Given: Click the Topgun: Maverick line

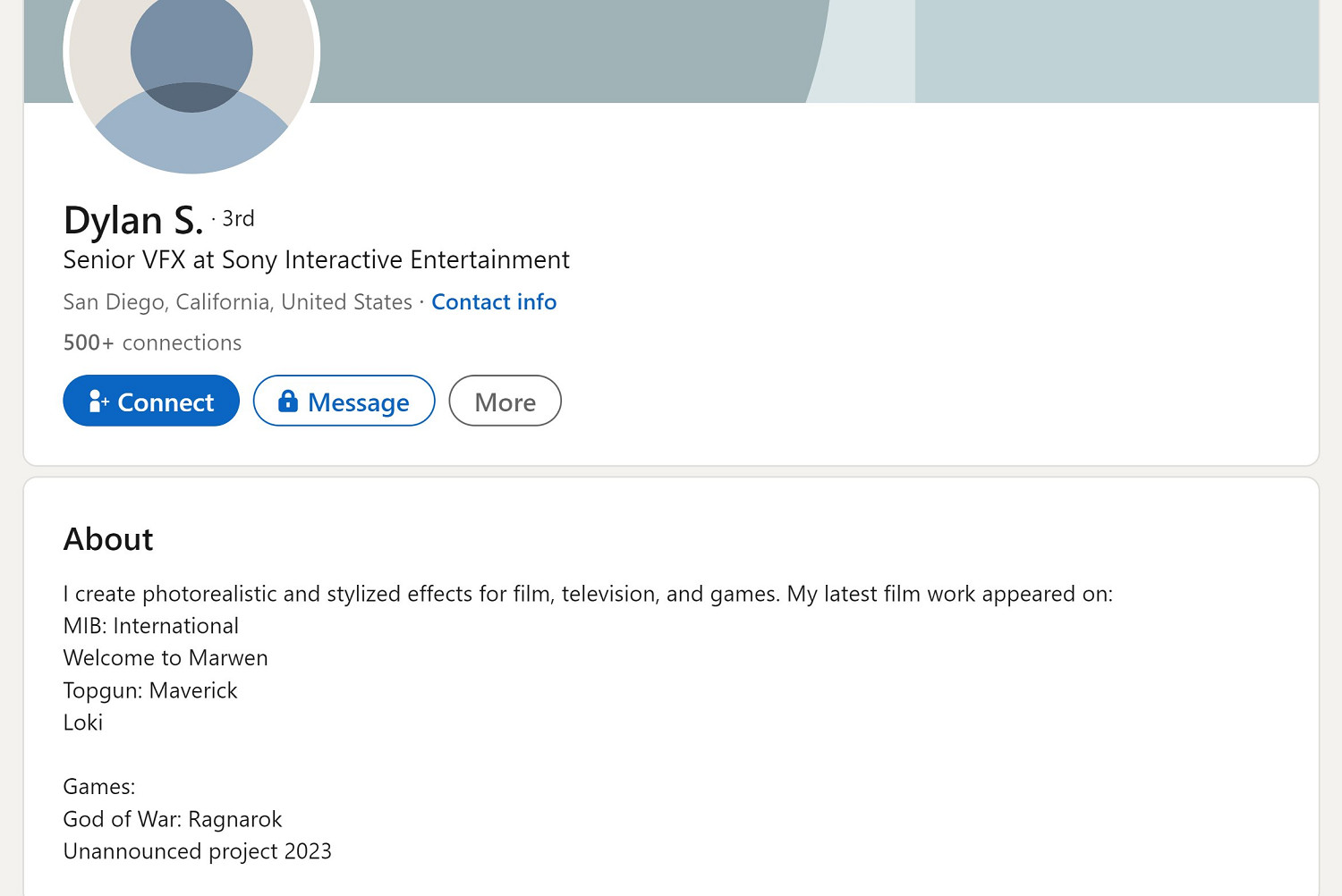Looking at the screenshot, I should click(x=150, y=690).
